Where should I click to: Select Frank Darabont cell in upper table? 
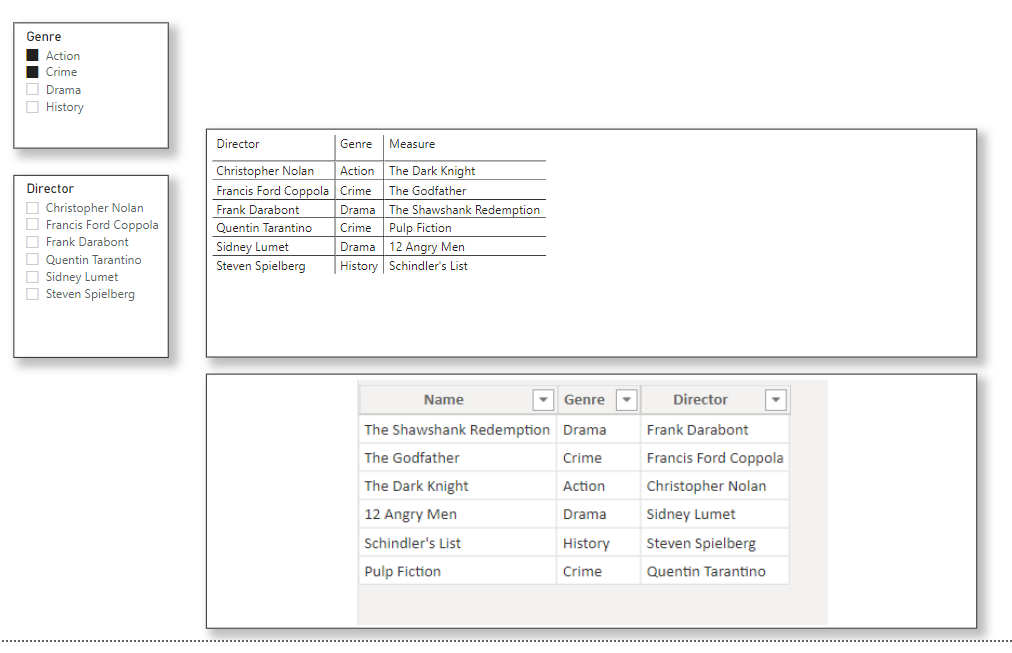(x=258, y=210)
